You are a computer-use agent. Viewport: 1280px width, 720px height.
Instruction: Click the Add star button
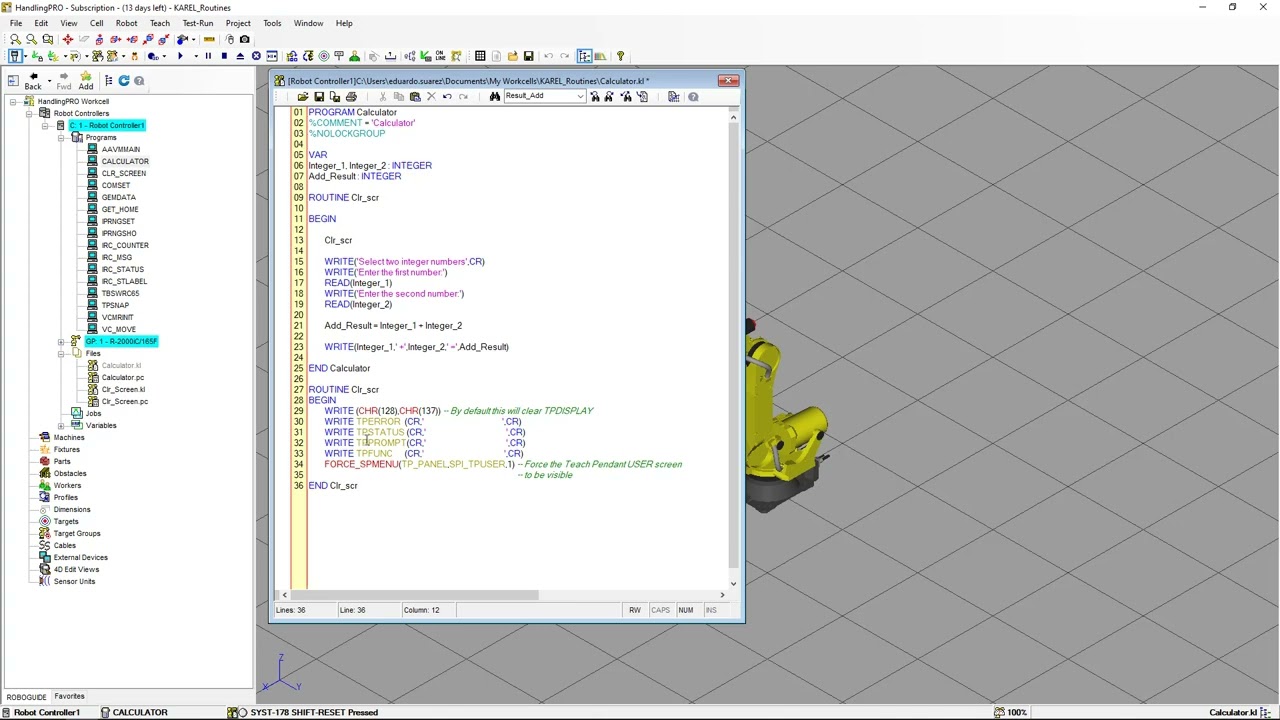(x=86, y=81)
